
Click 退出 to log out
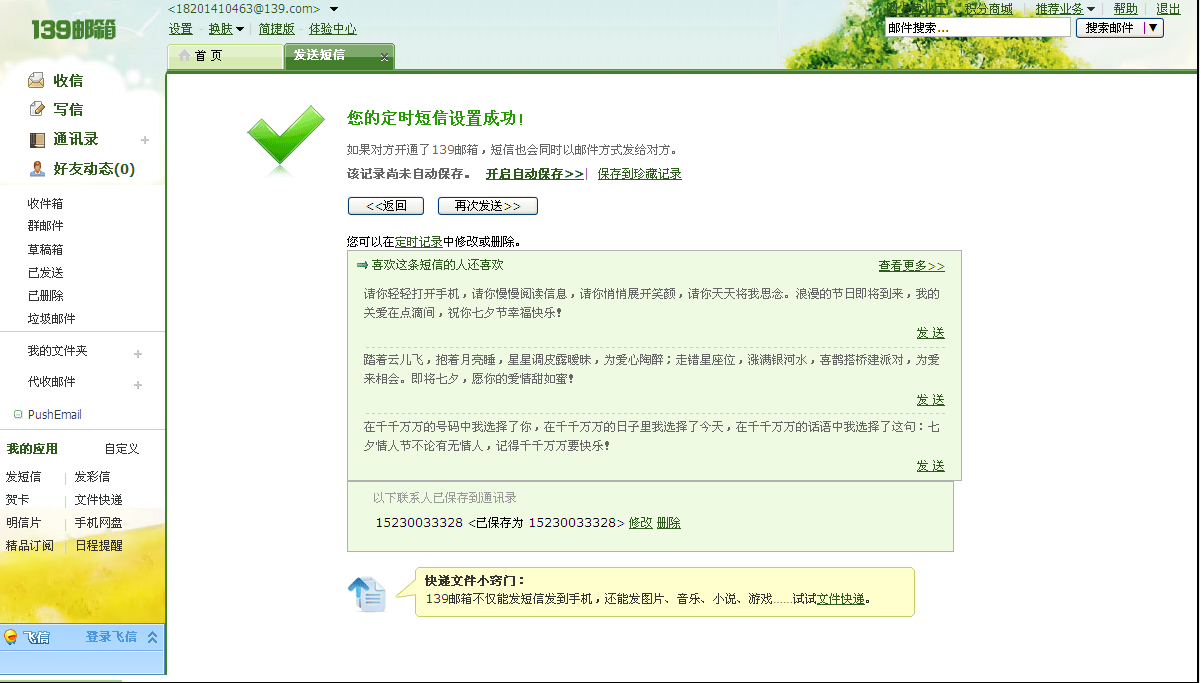tap(1169, 9)
